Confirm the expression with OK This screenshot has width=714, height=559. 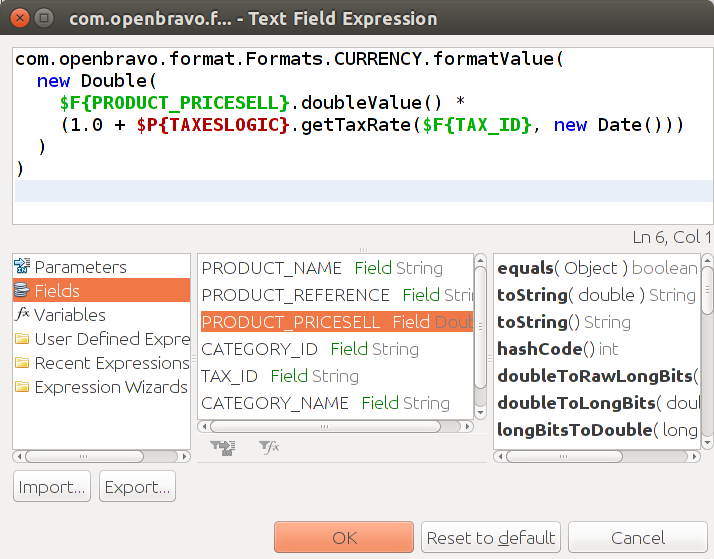tap(344, 538)
